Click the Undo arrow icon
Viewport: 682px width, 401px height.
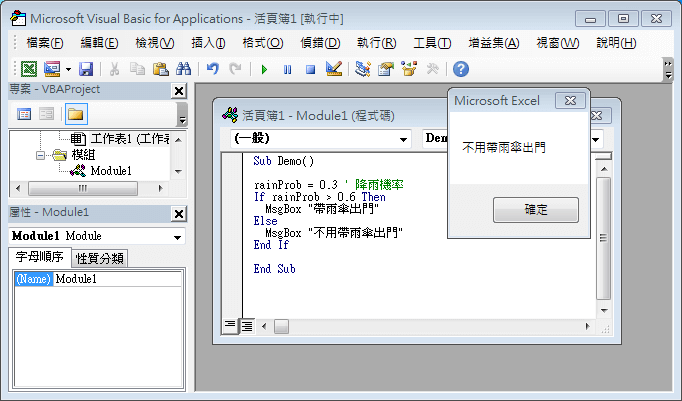212,69
